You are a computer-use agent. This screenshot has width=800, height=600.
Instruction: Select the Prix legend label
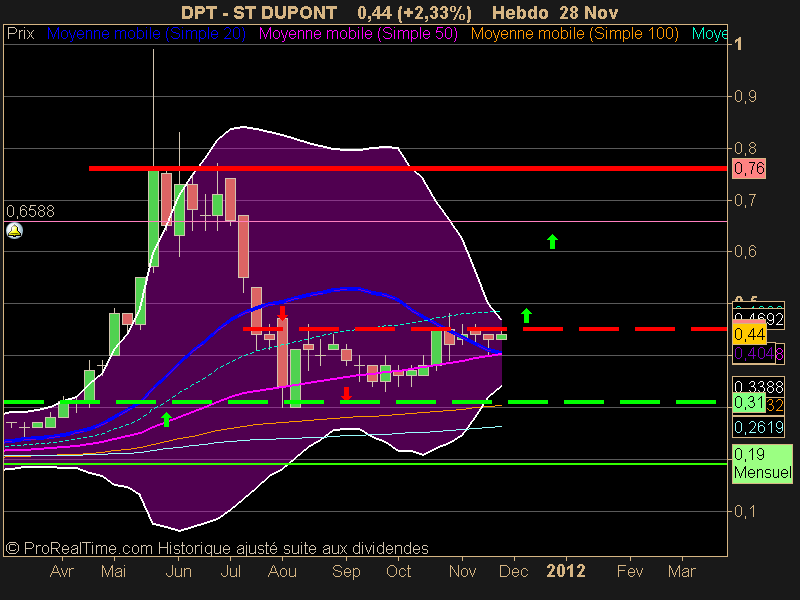click(x=20, y=34)
